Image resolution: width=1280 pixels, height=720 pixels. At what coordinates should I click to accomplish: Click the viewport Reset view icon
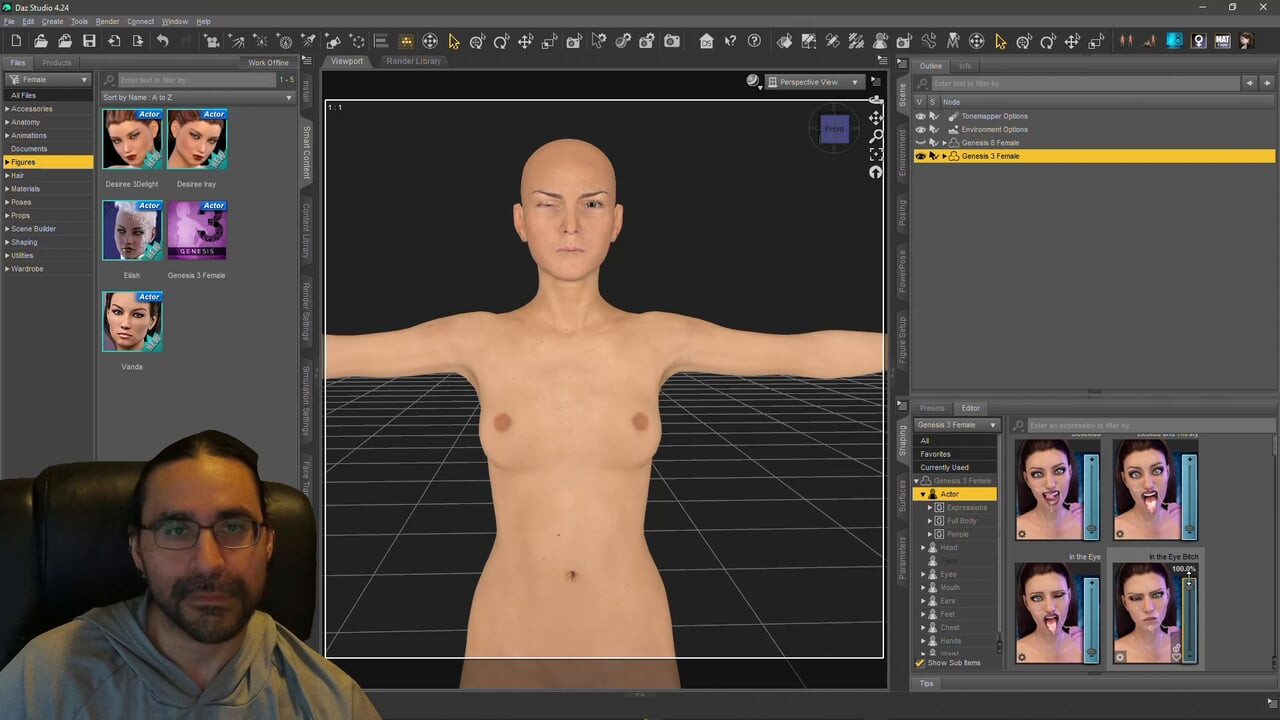[876, 172]
